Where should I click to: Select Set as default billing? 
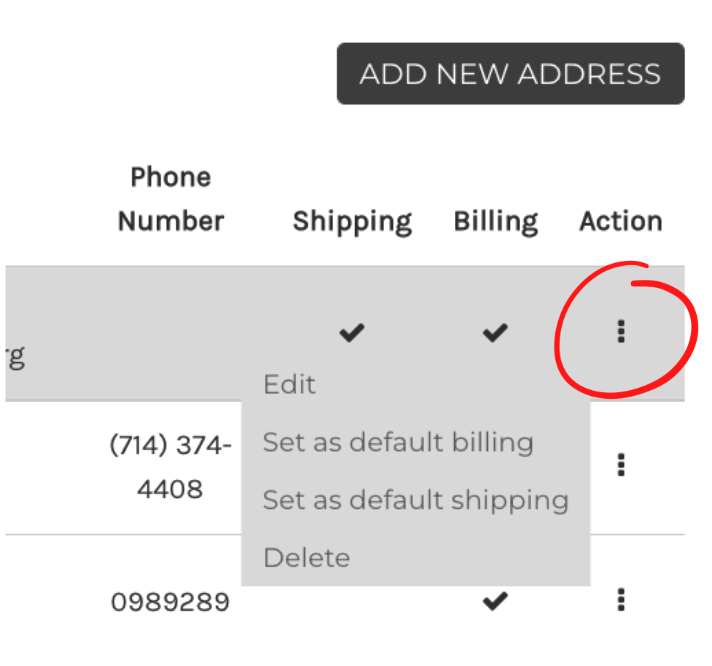tap(398, 443)
